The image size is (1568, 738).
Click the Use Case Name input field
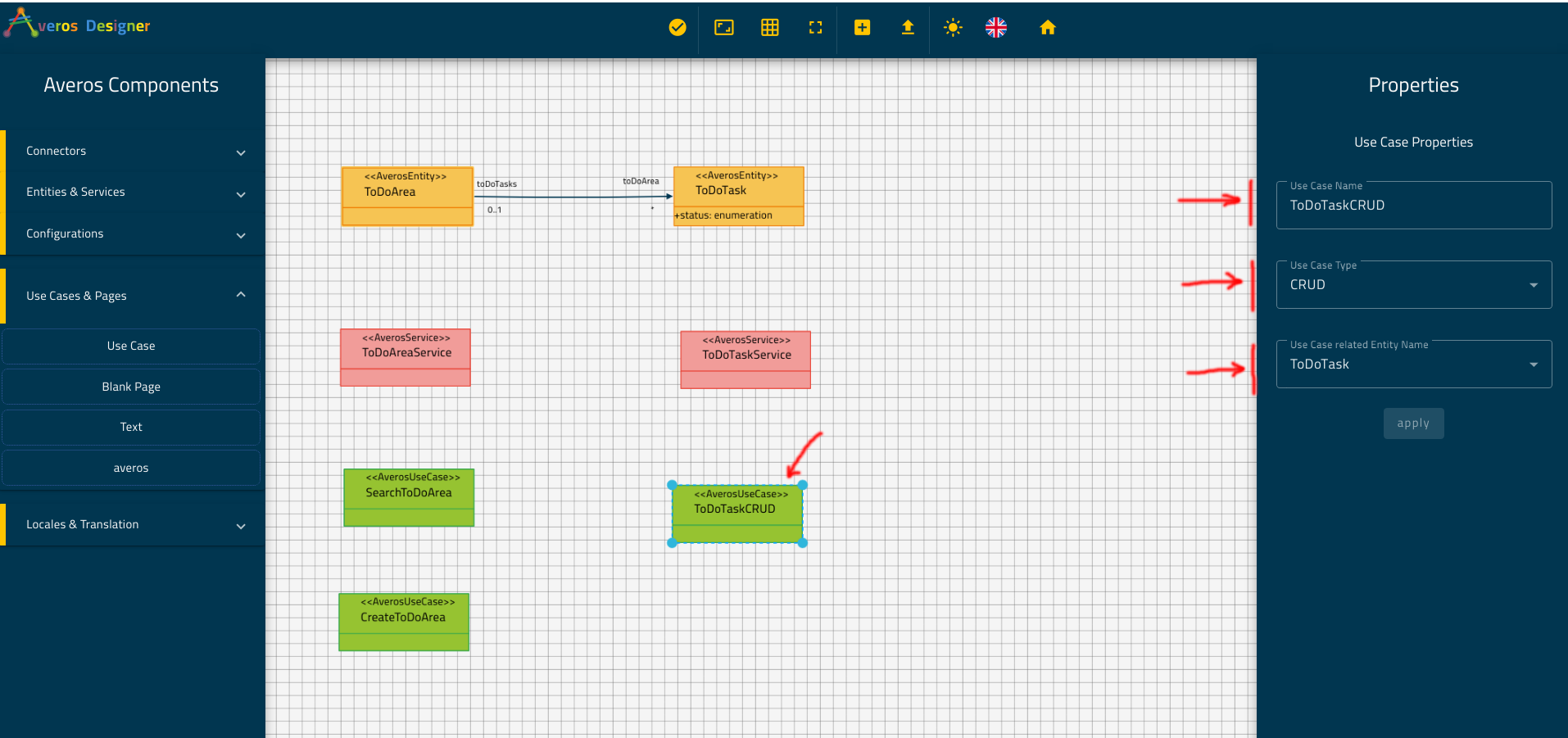point(1414,206)
